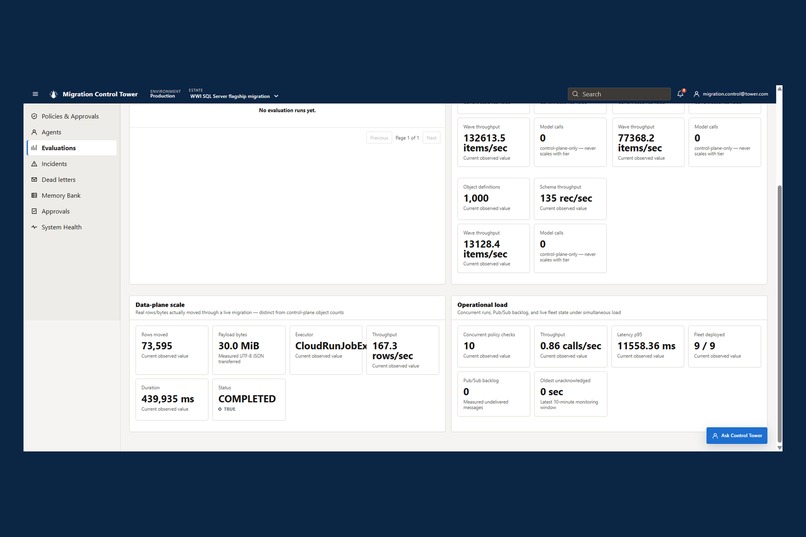Click the Approvals checkbox icon in sidebar
Screen dimensions: 806x537
click(x=34, y=211)
